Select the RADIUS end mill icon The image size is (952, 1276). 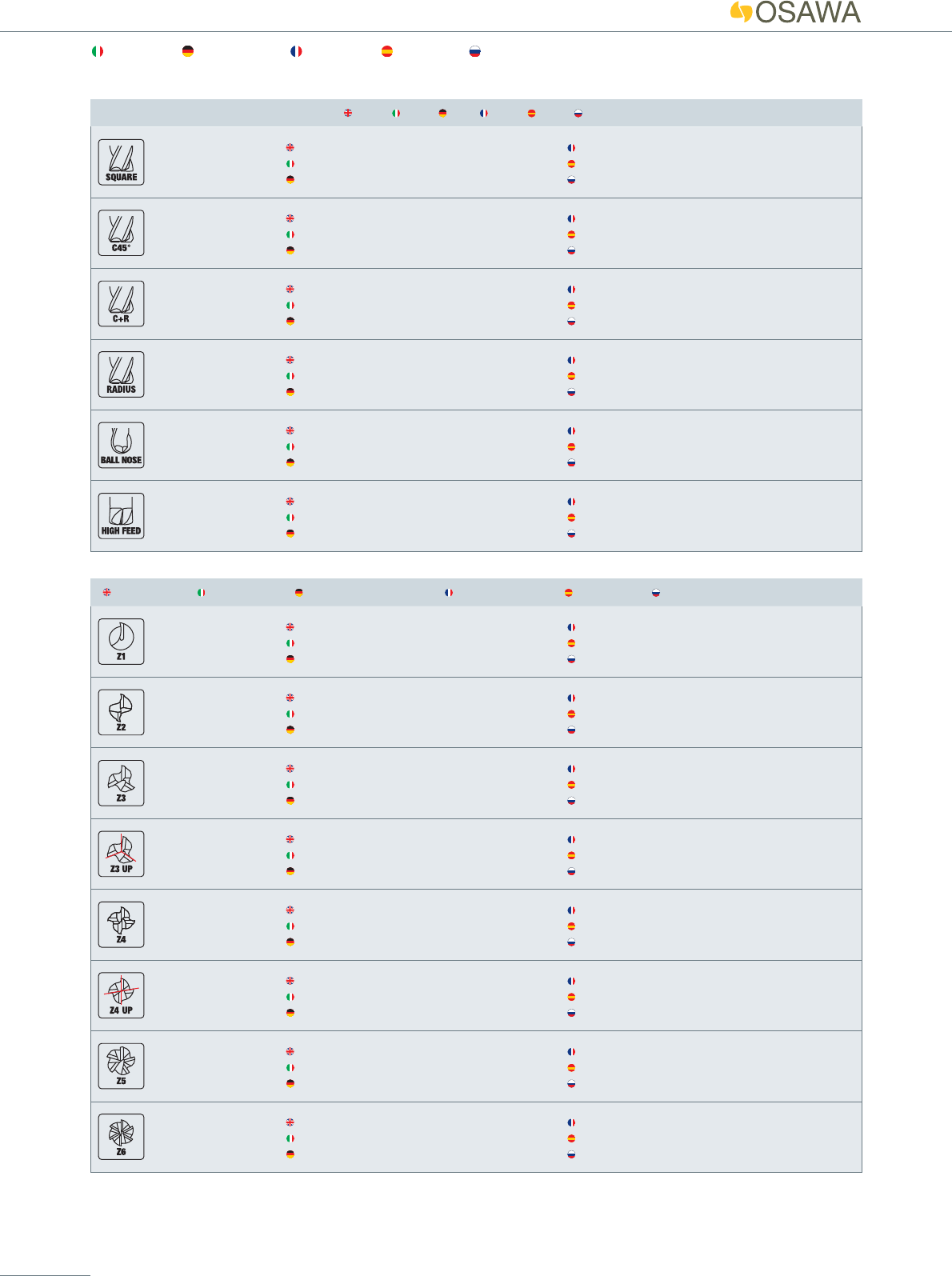[121, 374]
